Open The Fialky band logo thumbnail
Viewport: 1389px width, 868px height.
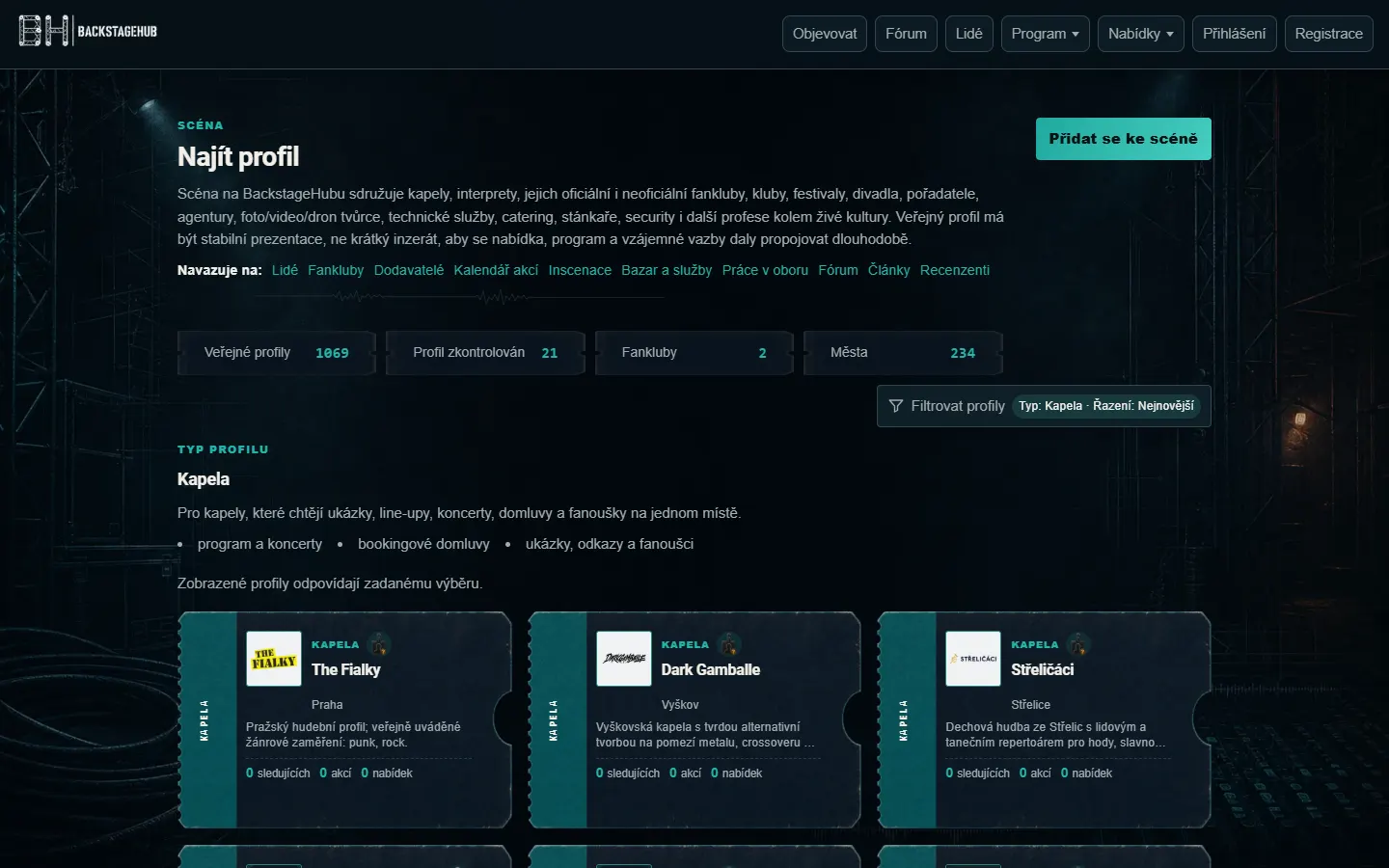point(274,659)
